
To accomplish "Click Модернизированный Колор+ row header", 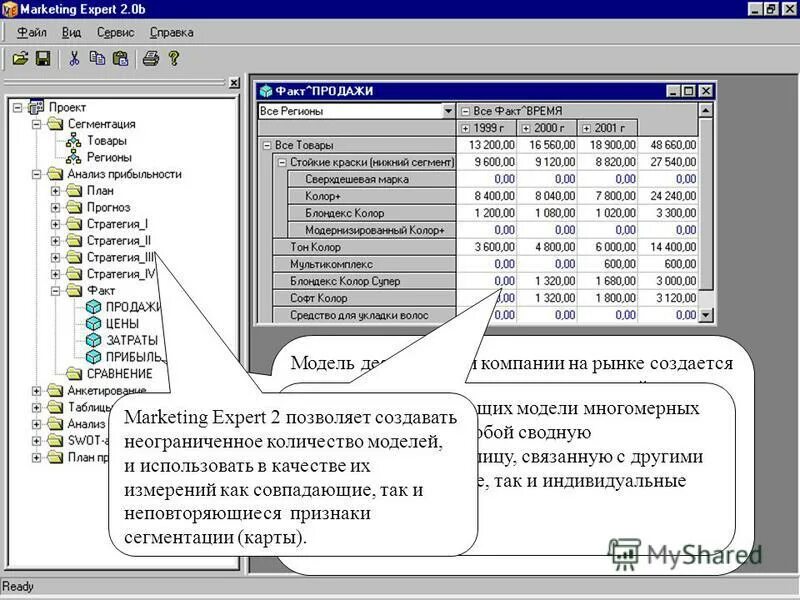I will [x=372, y=230].
